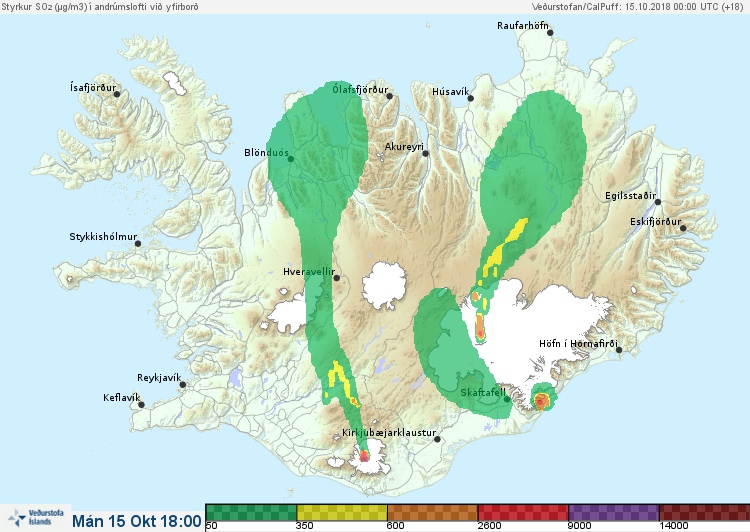Click the Styrkur SO2 title text
750x532 pixels.
tap(100, 7)
